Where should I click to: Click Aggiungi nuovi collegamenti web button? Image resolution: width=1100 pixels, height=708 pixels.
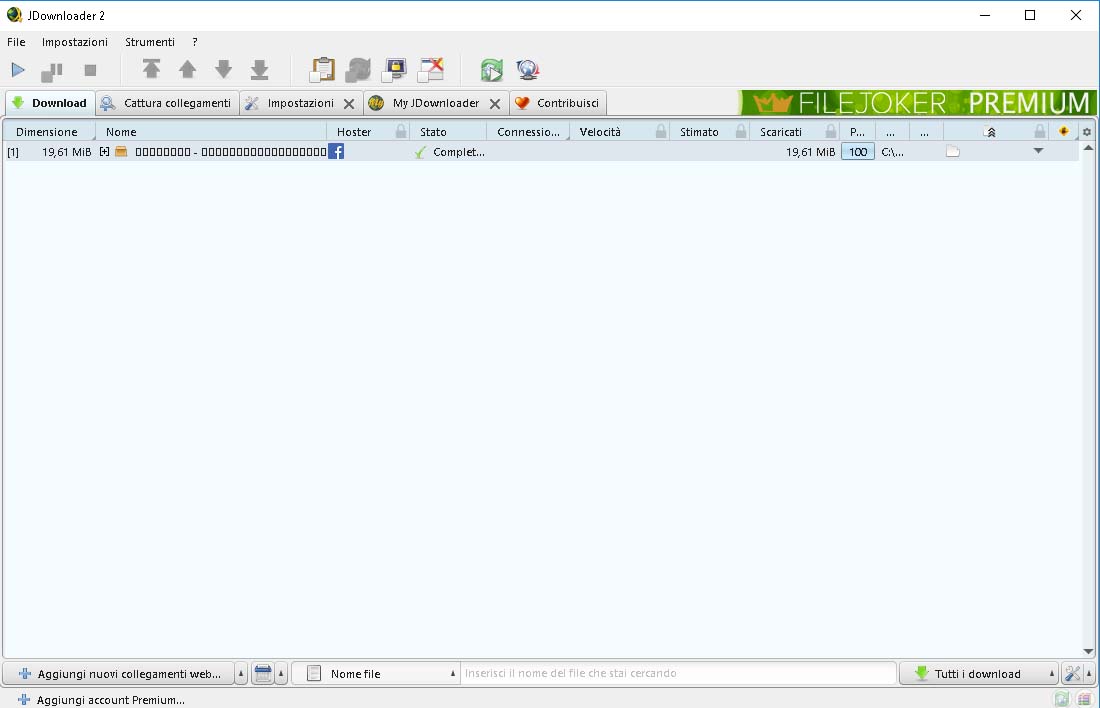[119, 674]
